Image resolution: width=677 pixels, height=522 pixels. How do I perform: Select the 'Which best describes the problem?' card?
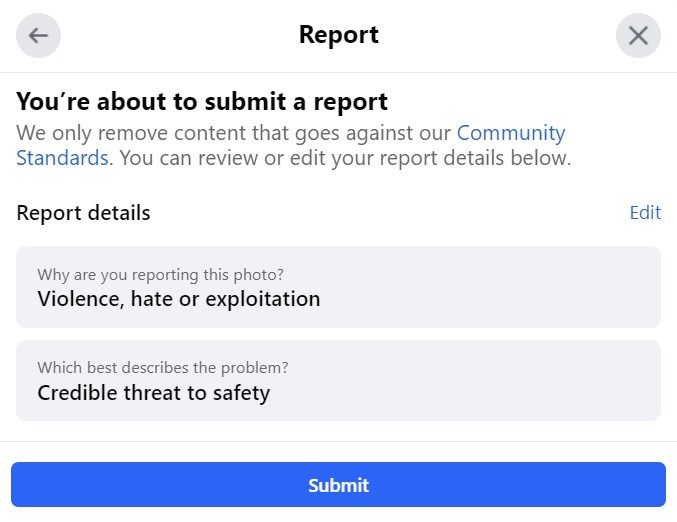338,380
